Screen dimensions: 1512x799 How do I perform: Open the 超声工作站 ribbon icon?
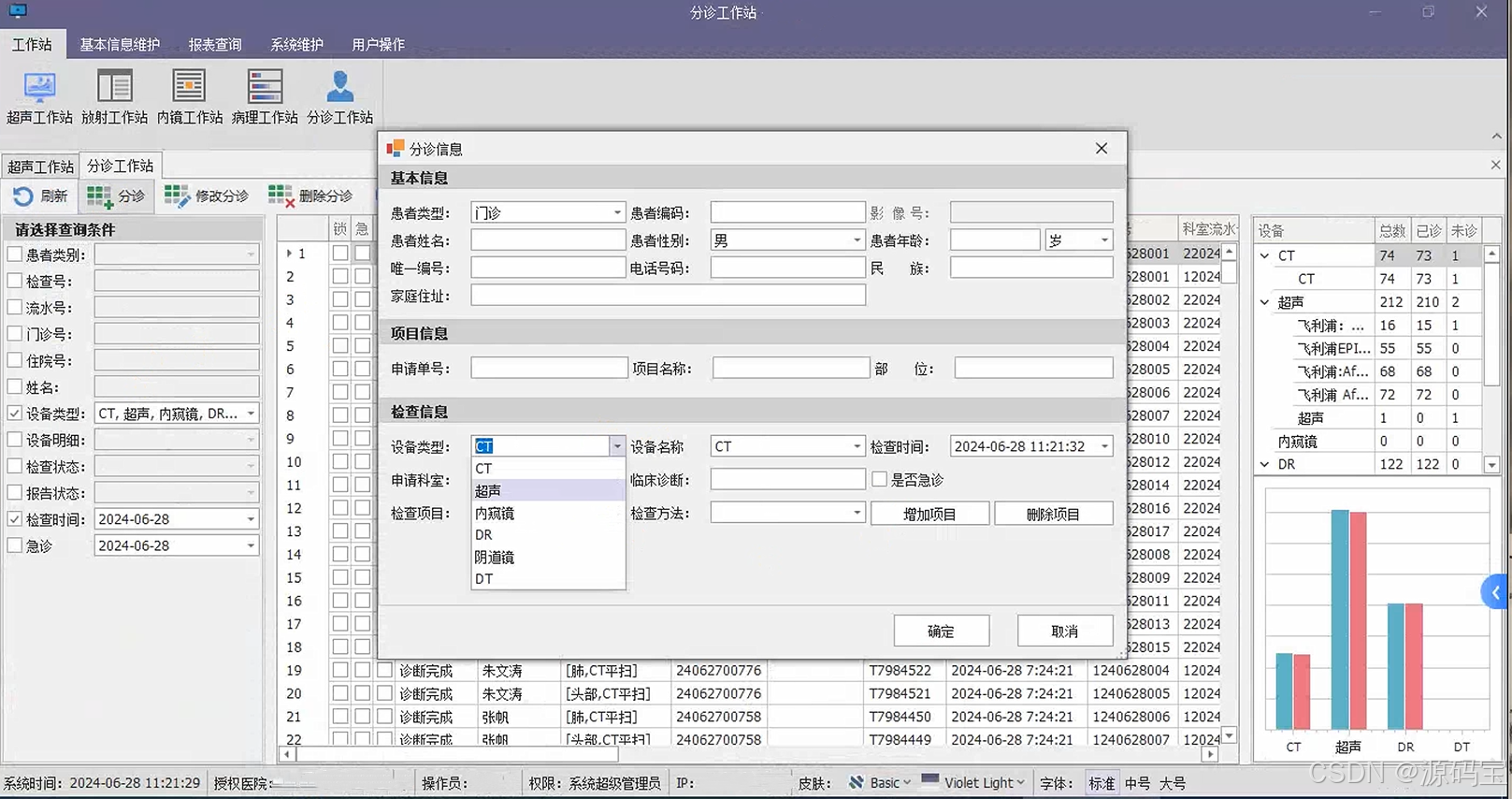click(x=39, y=88)
